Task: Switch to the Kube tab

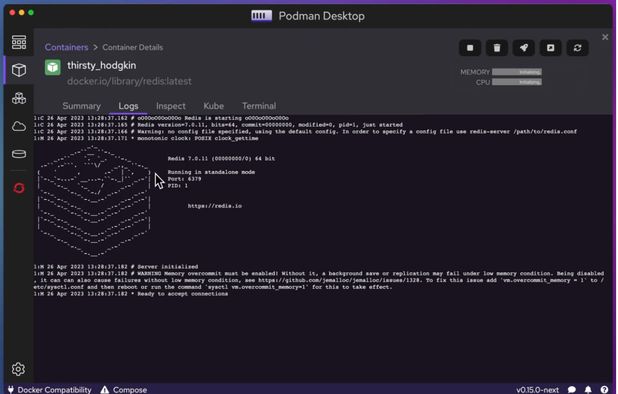Action: coord(213,106)
